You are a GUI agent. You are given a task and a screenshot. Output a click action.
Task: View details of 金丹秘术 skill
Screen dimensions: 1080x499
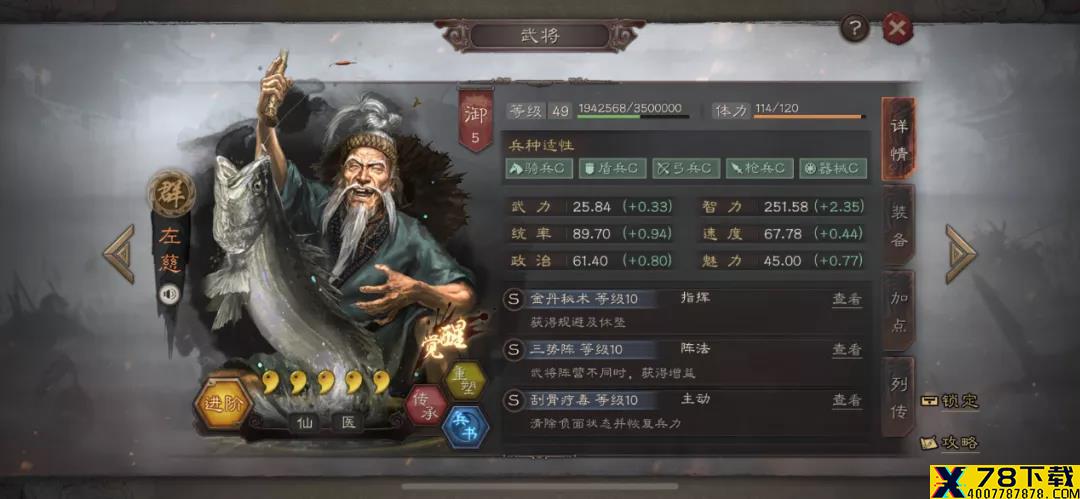click(847, 300)
